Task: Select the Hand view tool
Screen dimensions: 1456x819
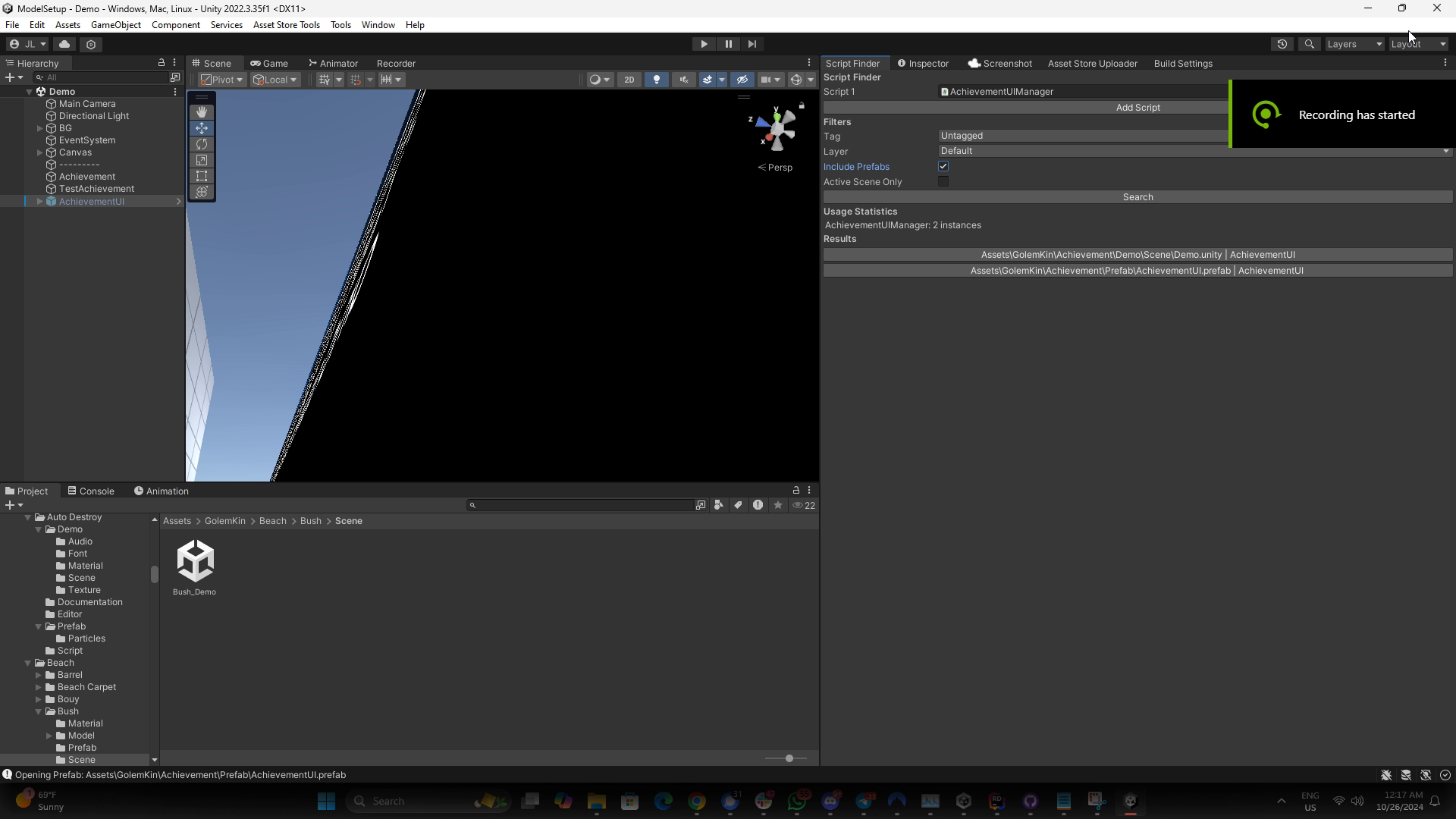Action: click(x=202, y=112)
